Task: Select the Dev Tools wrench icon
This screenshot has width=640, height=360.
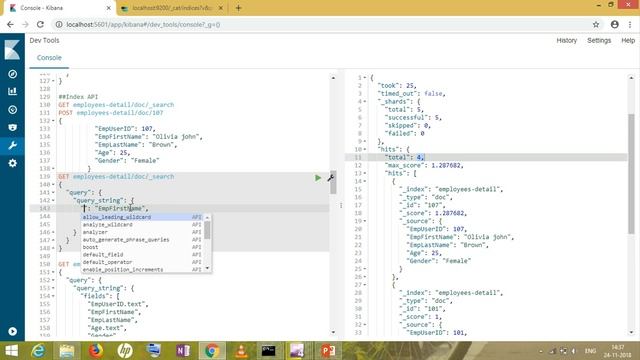Action: [x=12, y=145]
